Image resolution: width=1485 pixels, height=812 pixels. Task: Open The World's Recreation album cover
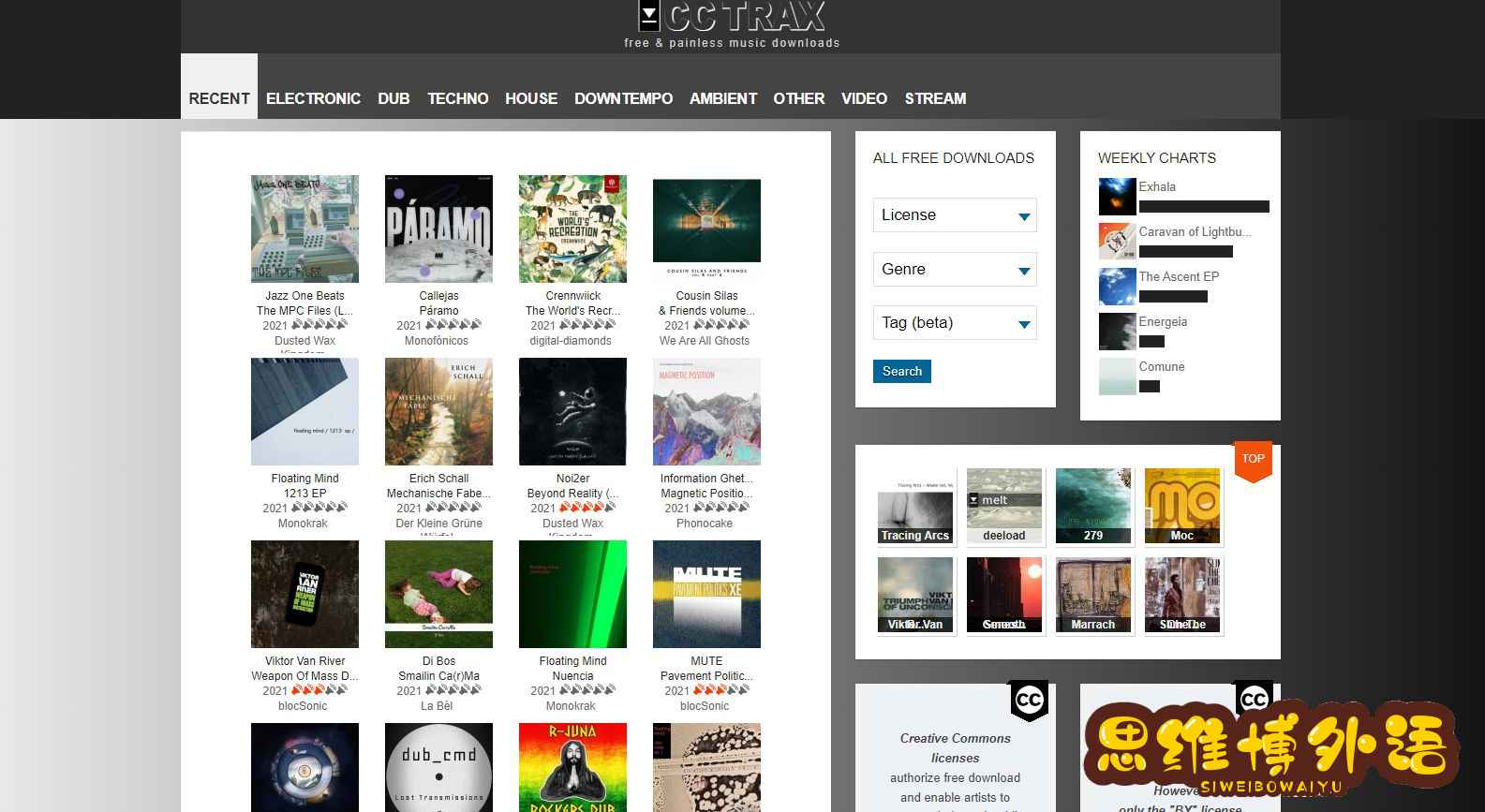click(572, 229)
